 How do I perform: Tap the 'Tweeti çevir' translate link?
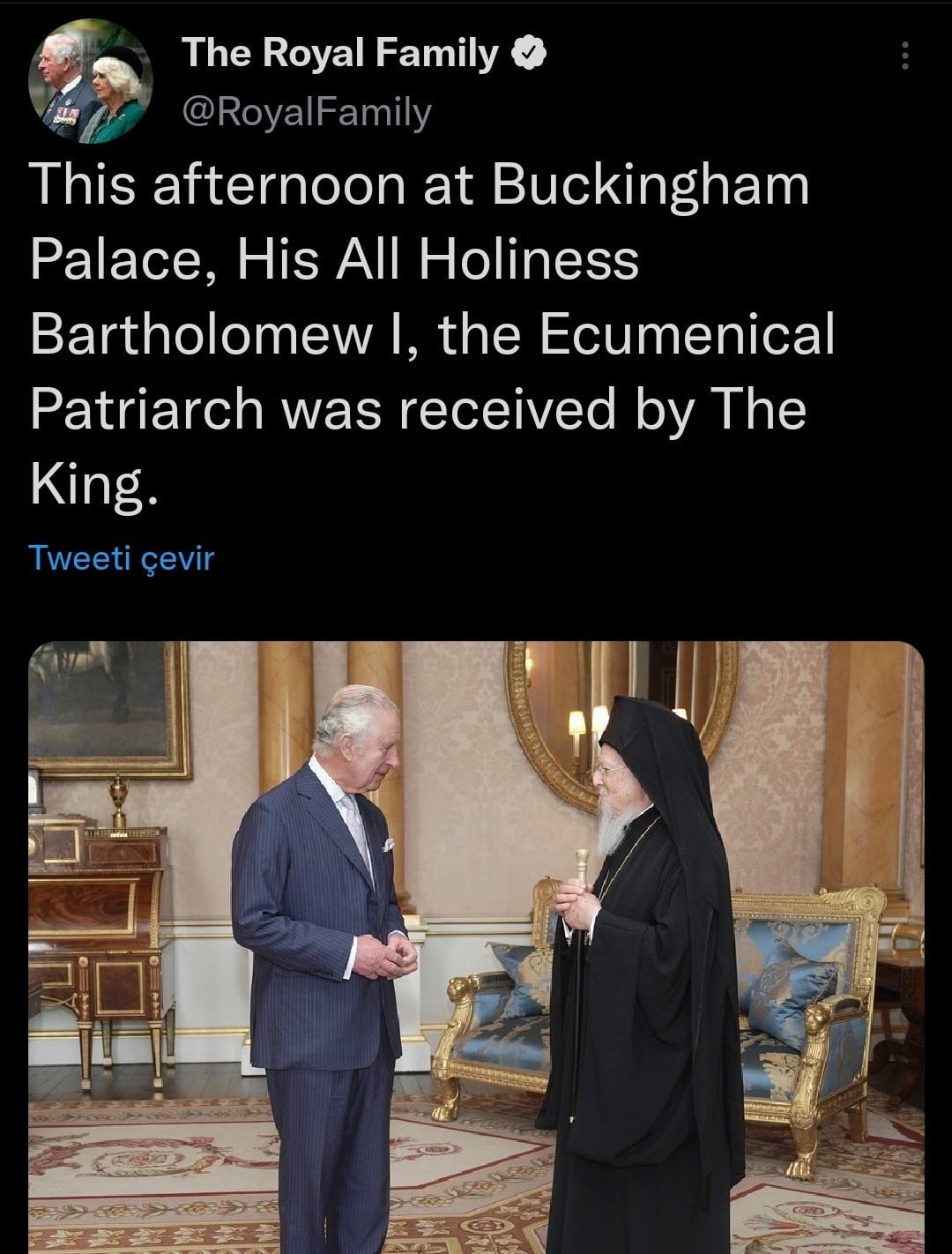click(121, 558)
